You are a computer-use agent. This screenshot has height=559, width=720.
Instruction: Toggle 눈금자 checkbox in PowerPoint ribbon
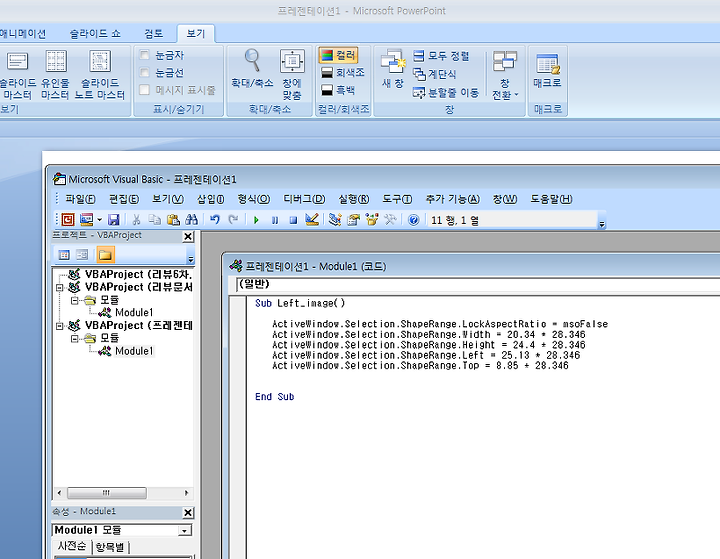pyautogui.click(x=145, y=55)
